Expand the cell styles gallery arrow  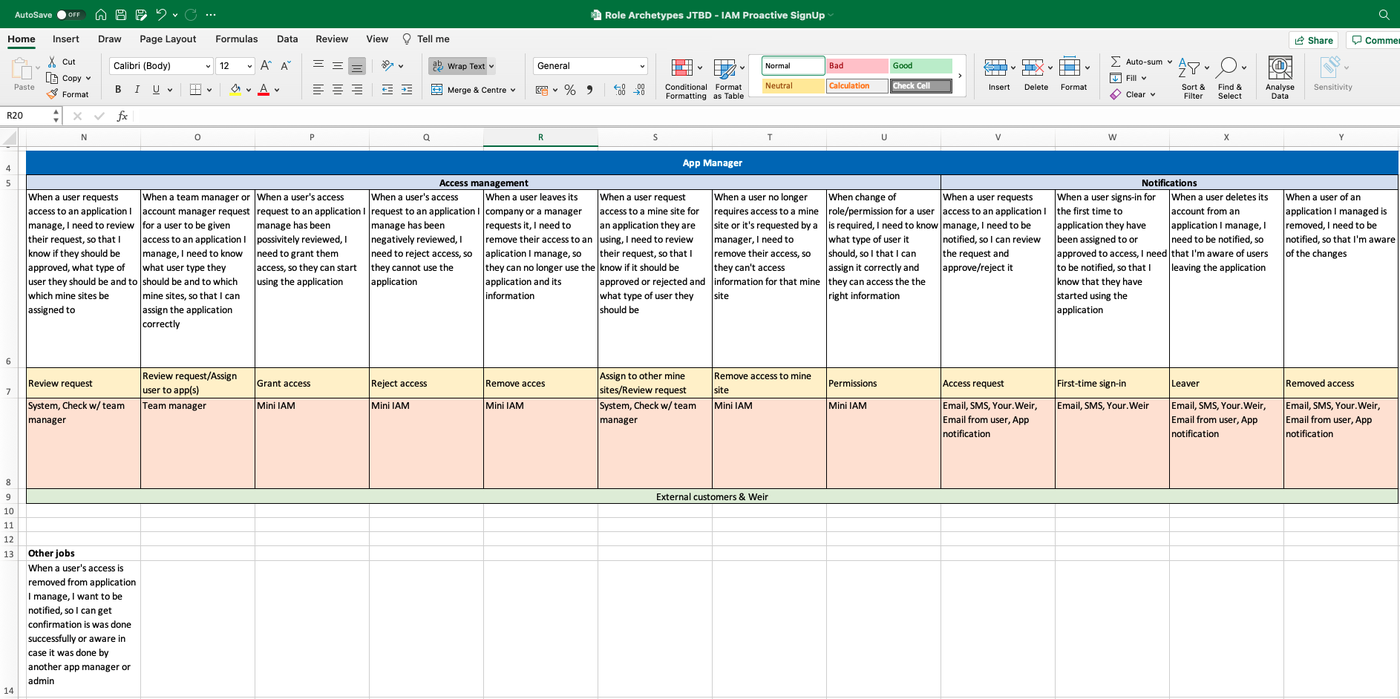click(x=960, y=76)
